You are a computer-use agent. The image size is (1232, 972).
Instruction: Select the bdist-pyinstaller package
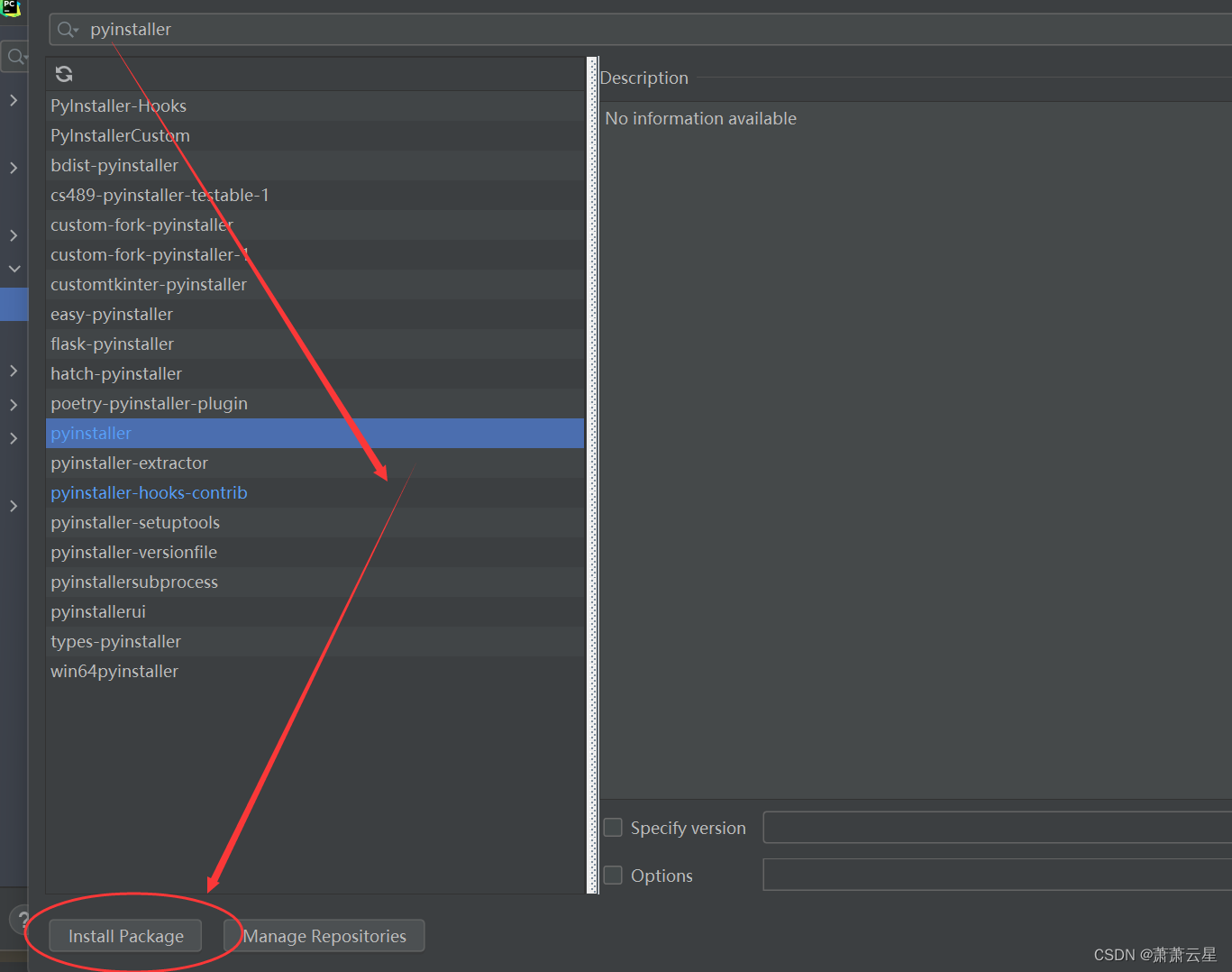(315, 165)
